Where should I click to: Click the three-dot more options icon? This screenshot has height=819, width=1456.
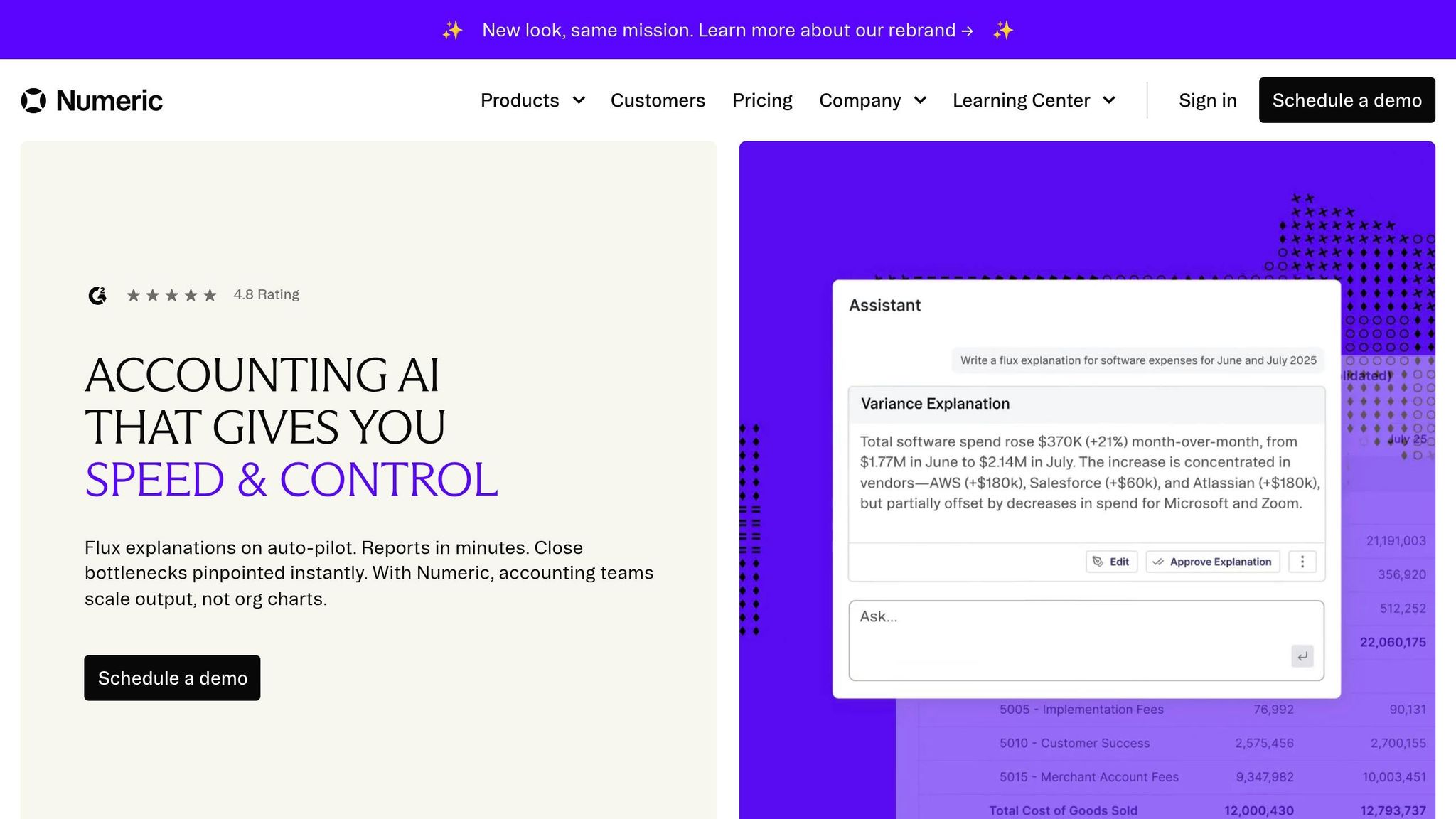(1302, 562)
